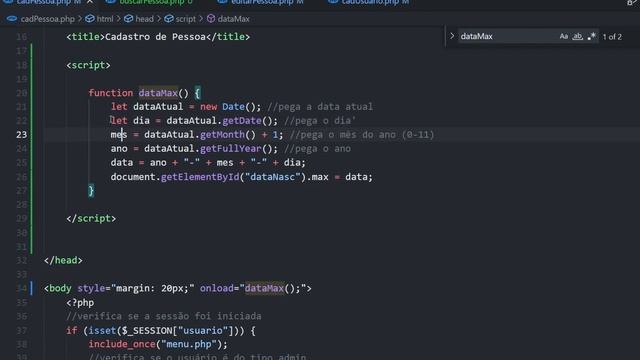Click the PHP file icon in breadcrumb
Viewport: 640px width, 360px height.
click(12, 19)
